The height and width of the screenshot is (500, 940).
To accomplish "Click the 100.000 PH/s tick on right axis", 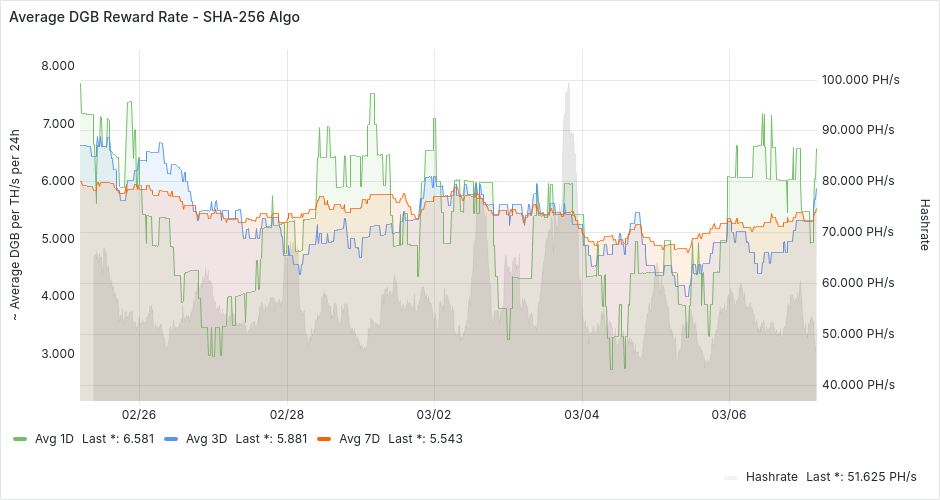I will (x=858, y=79).
